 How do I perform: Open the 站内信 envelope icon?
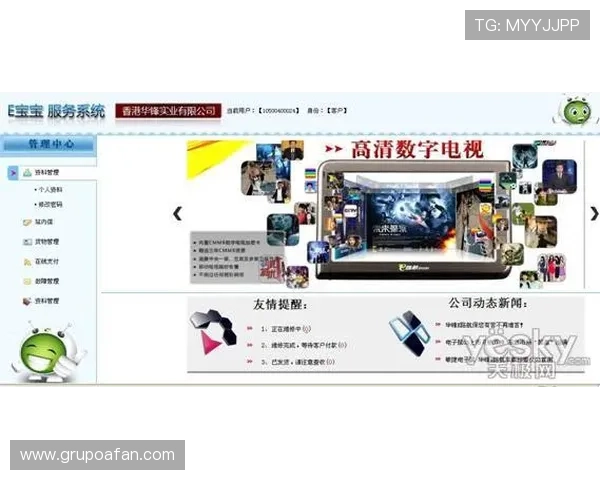coord(27,222)
